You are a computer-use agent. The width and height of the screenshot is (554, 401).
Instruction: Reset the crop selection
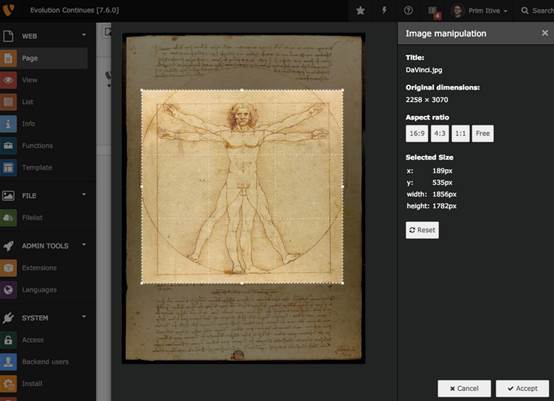(x=422, y=230)
